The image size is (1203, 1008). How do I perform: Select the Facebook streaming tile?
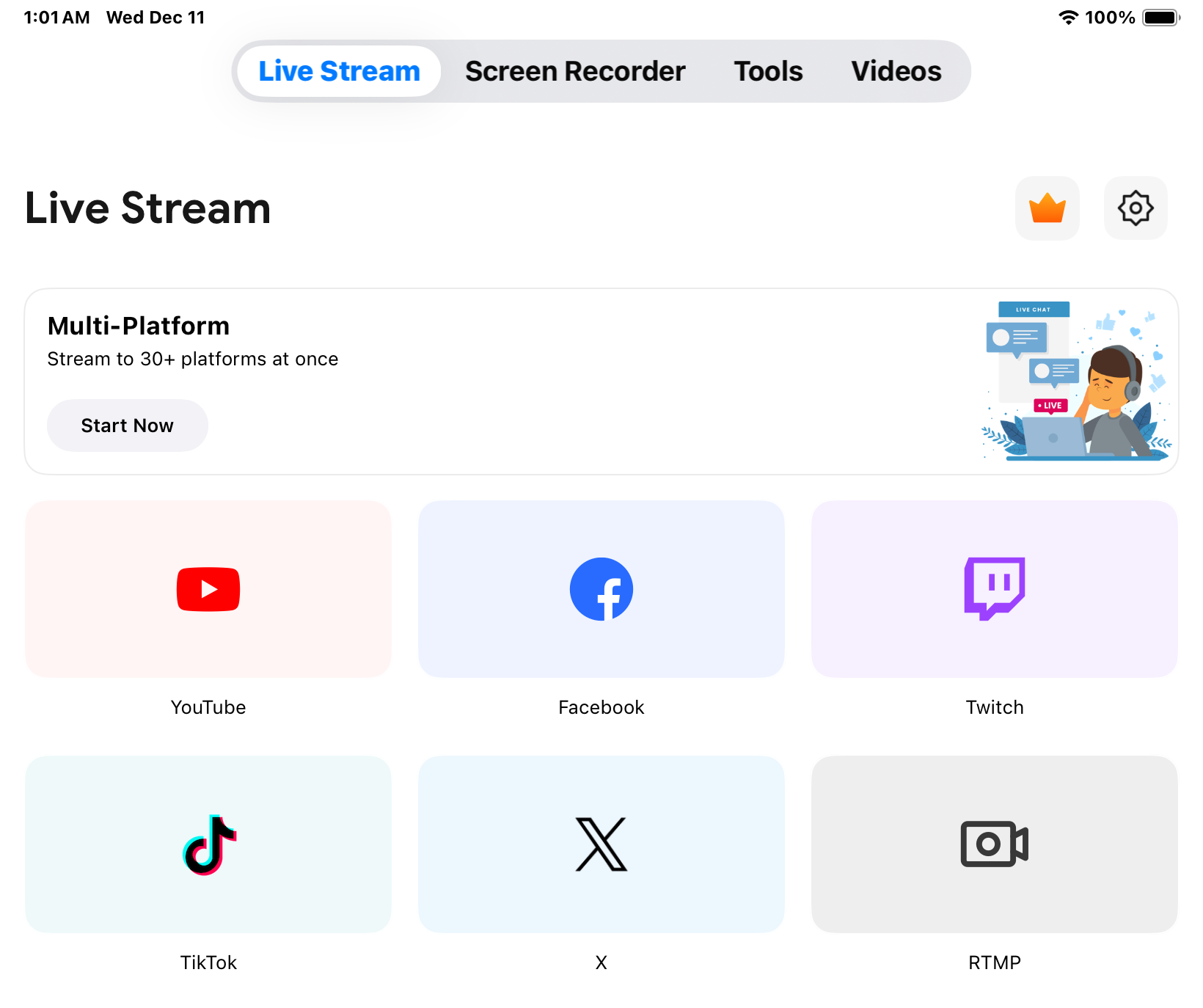tap(601, 589)
